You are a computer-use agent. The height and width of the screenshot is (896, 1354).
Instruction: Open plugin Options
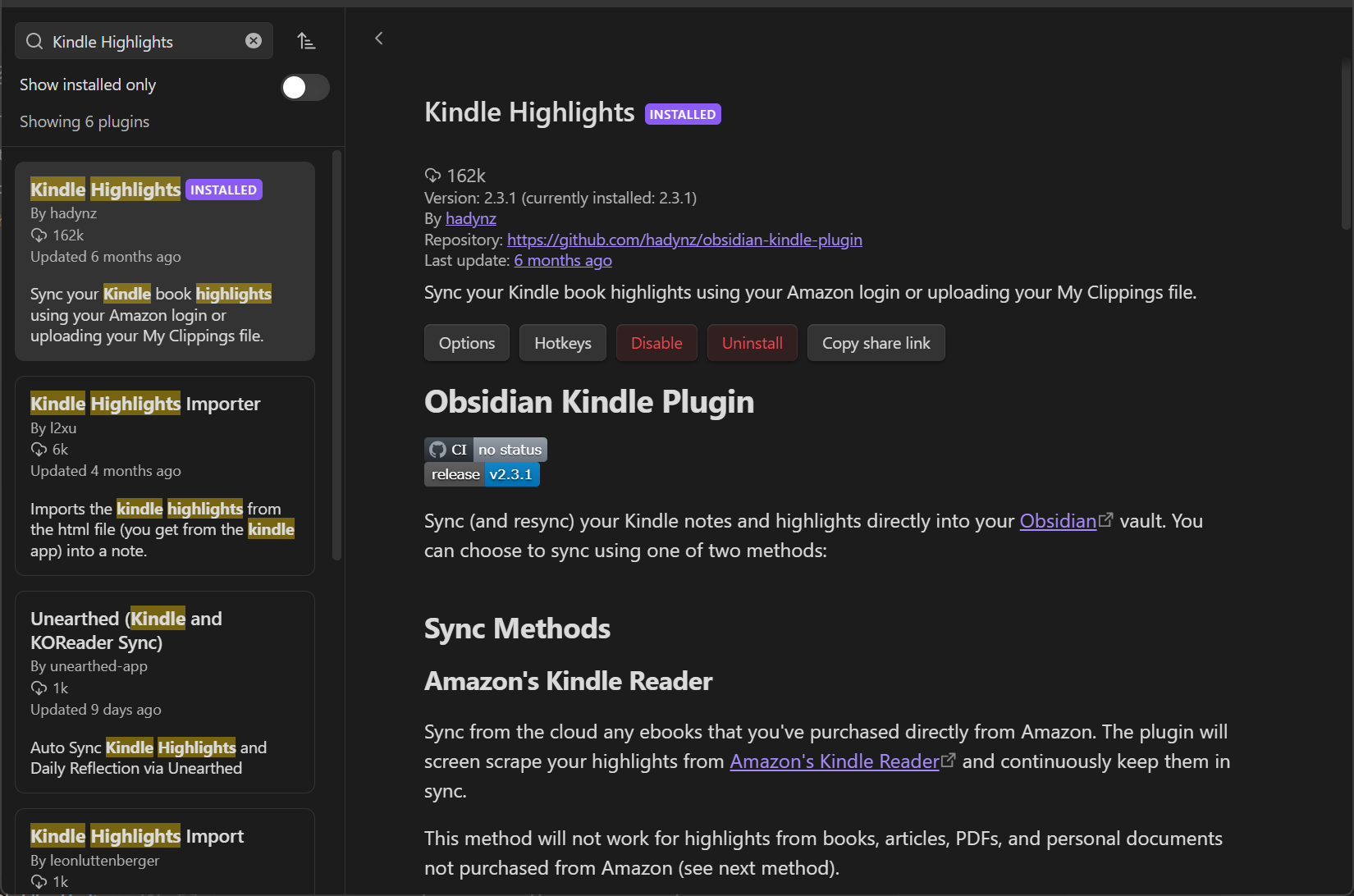[467, 343]
